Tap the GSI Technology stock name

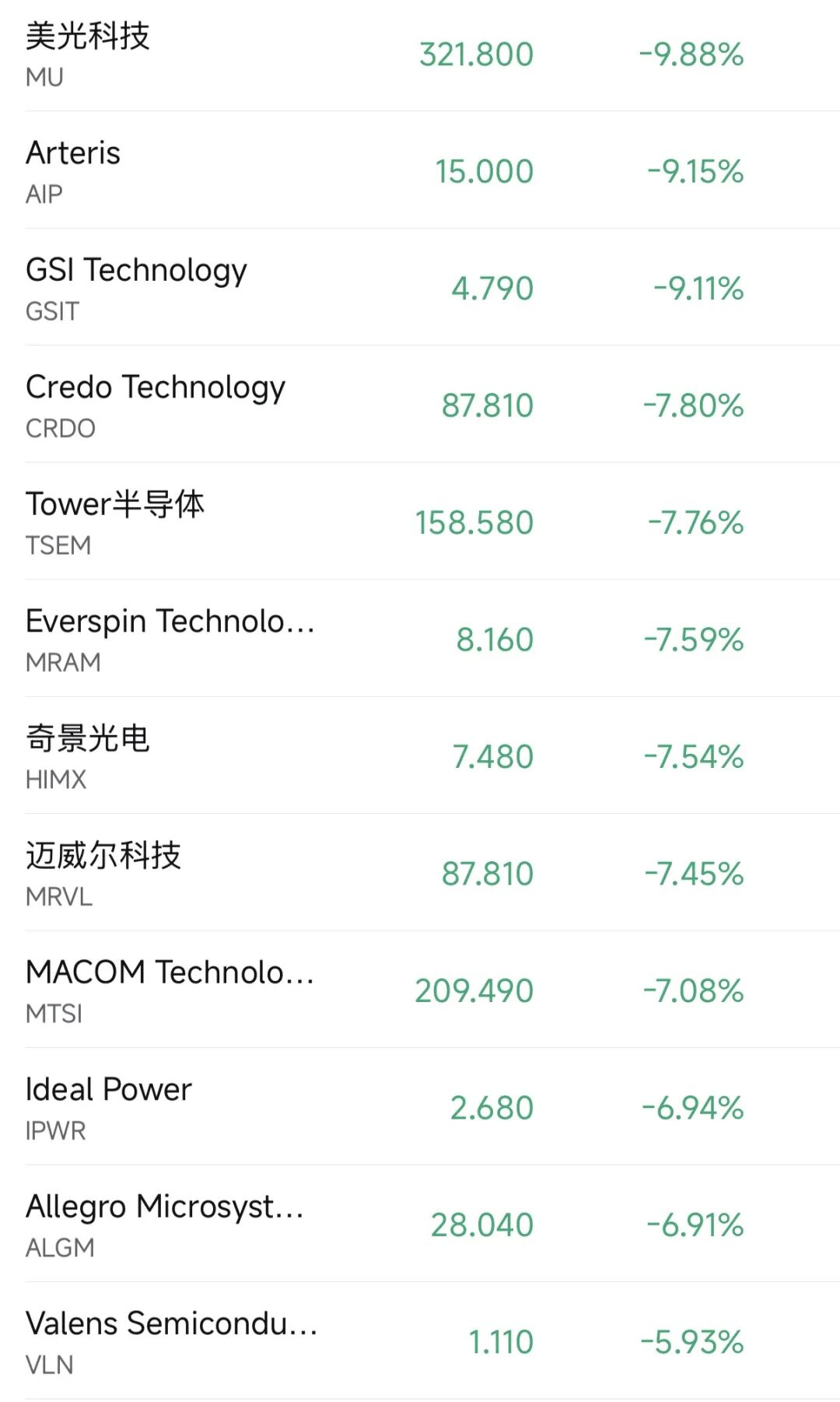pyautogui.click(x=136, y=270)
